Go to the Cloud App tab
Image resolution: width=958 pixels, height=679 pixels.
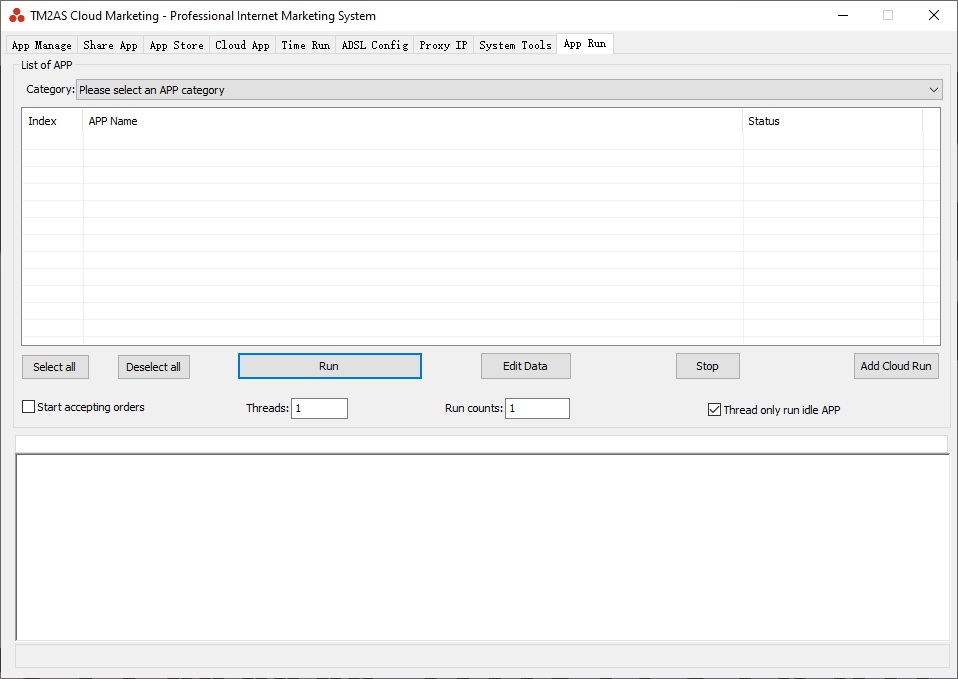(242, 45)
